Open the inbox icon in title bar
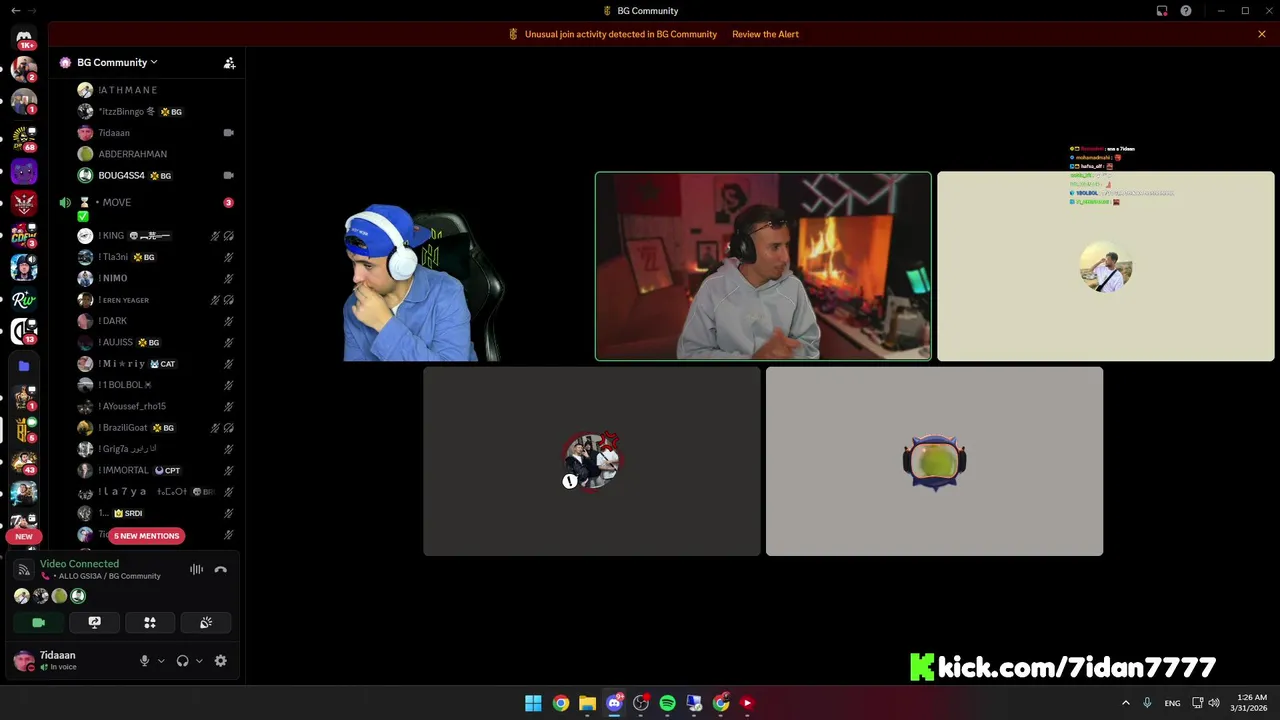Viewport: 1280px width, 720px height. pos(1162,11)
